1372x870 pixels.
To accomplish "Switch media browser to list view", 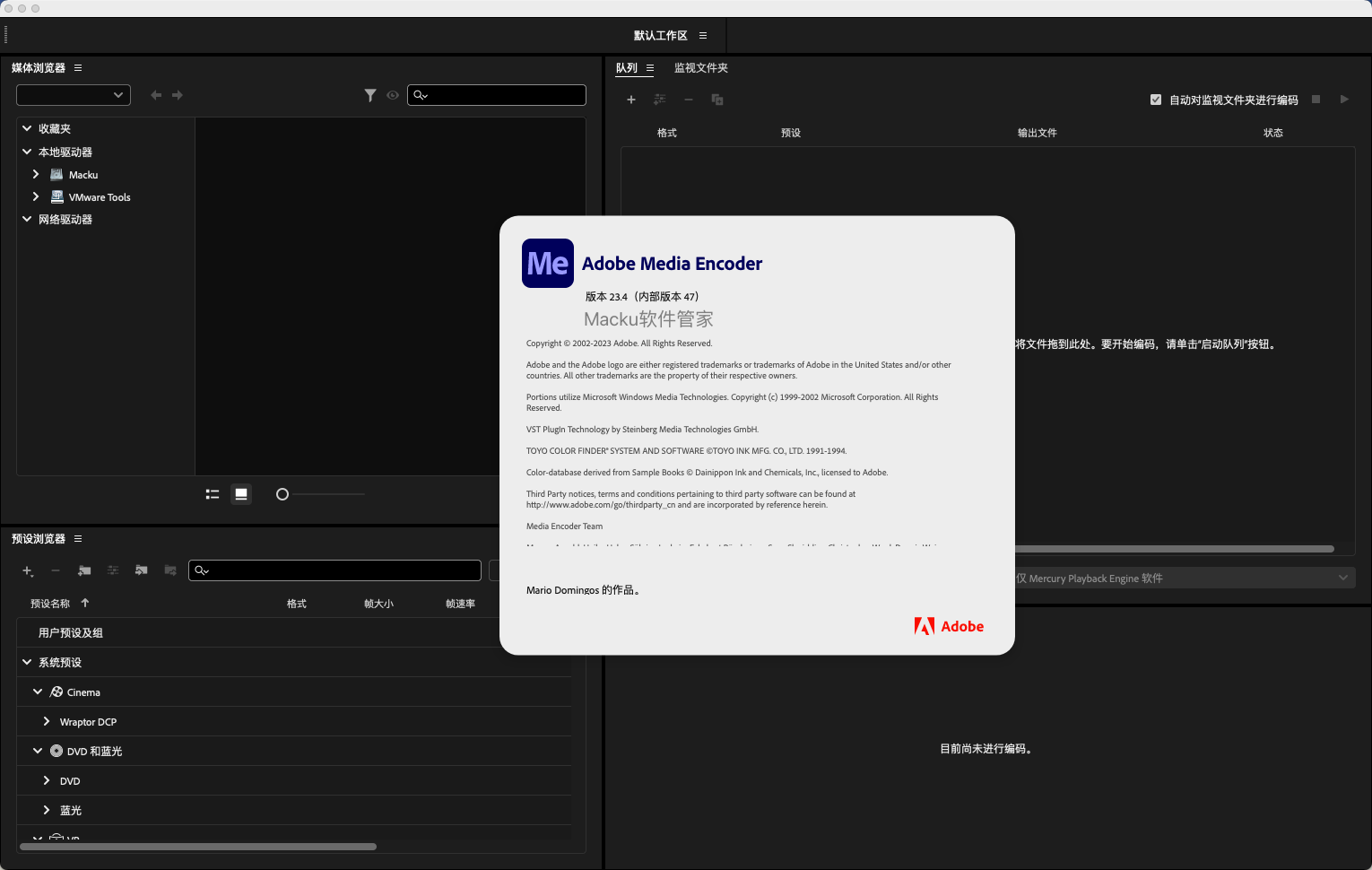I will 213,494.
